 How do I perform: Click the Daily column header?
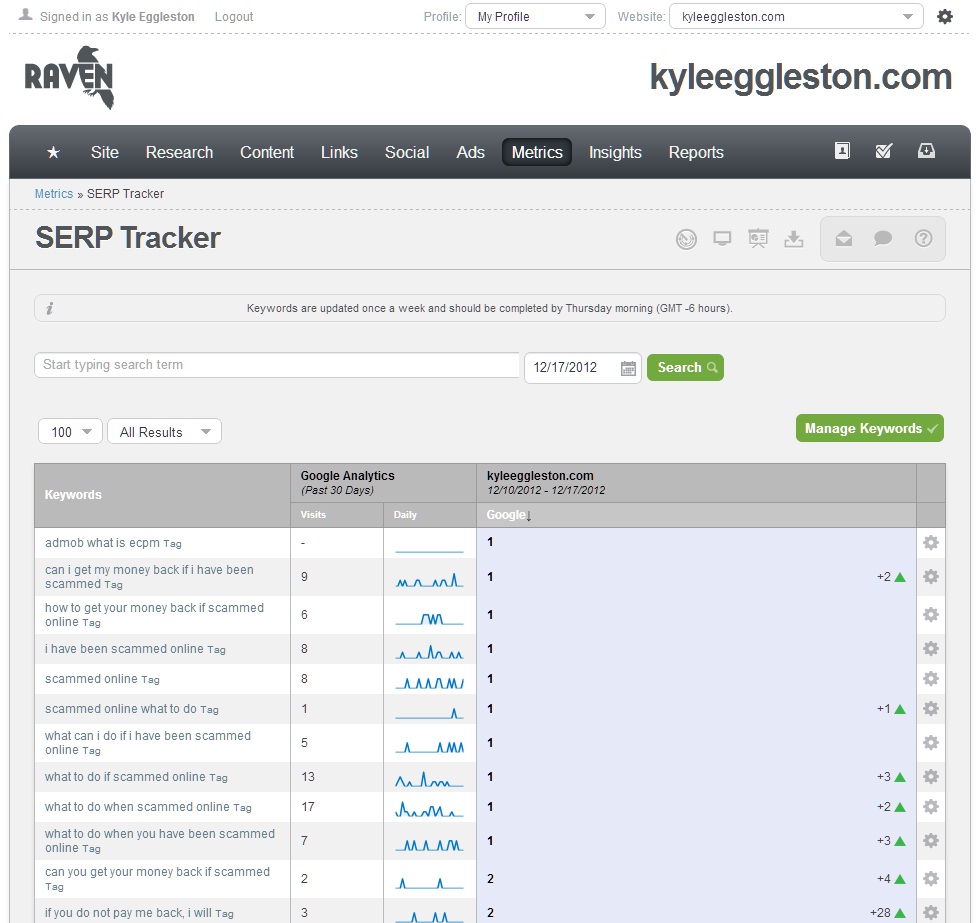(x=405, y=515)
